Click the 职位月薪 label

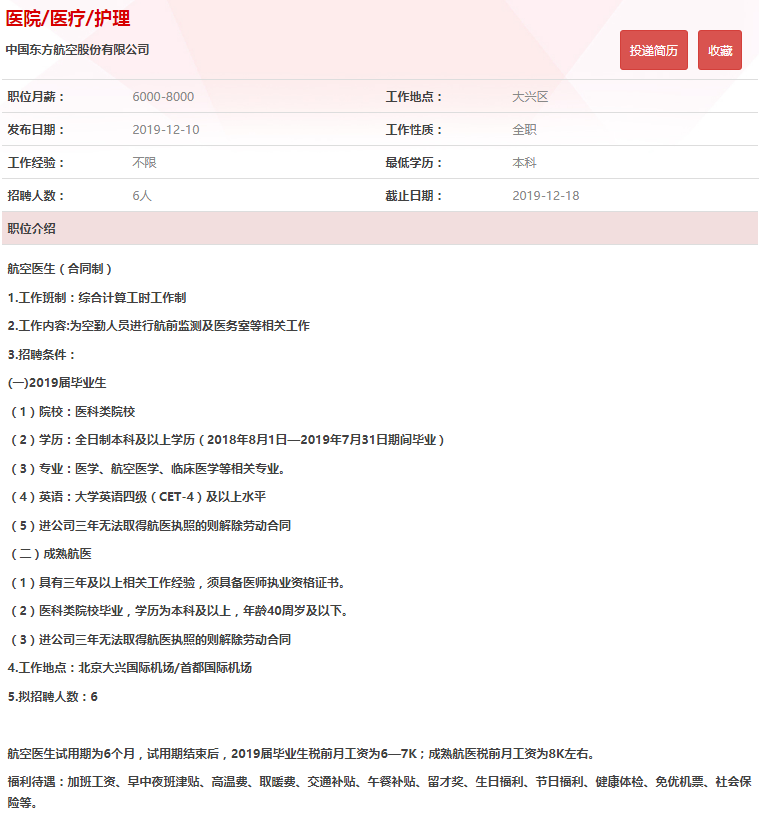(35, 97)
